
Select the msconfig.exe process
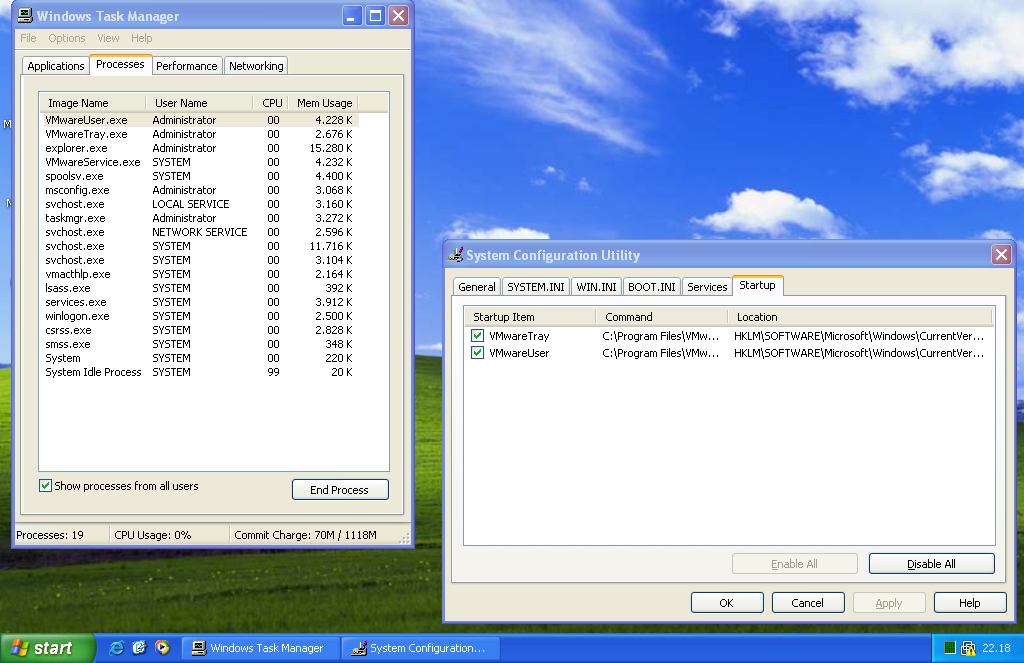point(200,190)
